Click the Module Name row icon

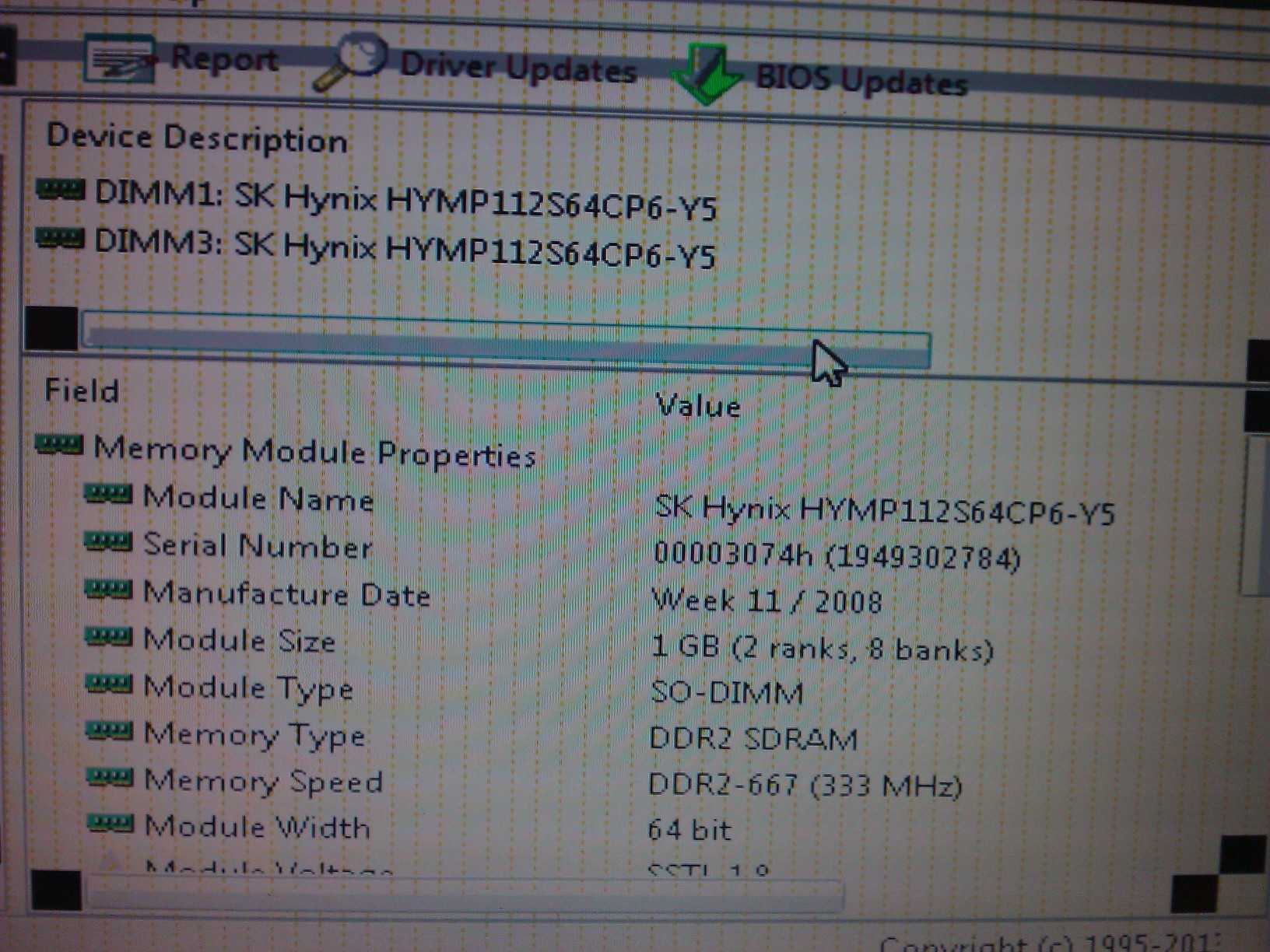coord(108,495)
